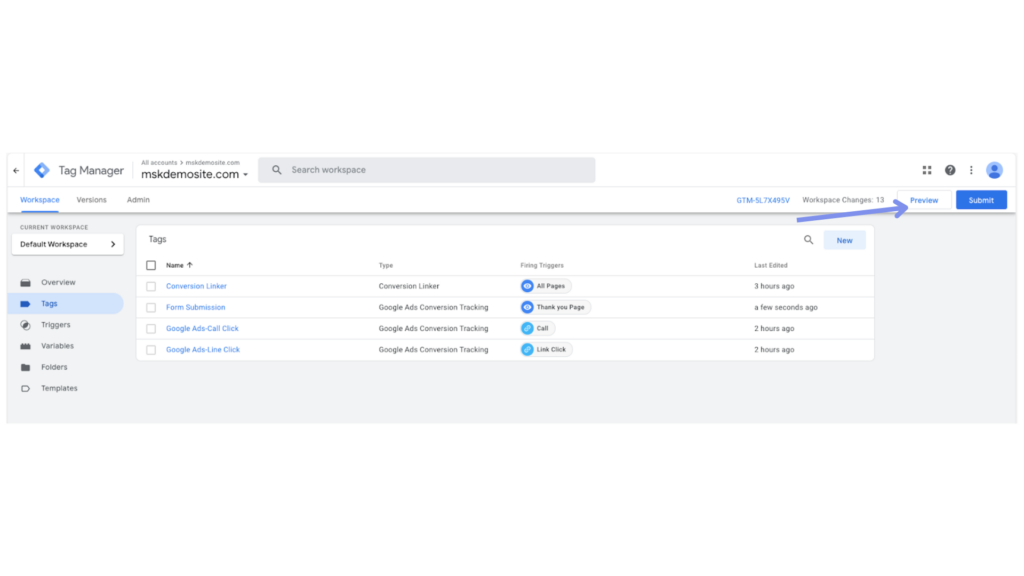Click the Tag Manager diamond logo
This screenshot has height=576, width=1024.
point(42,170)
